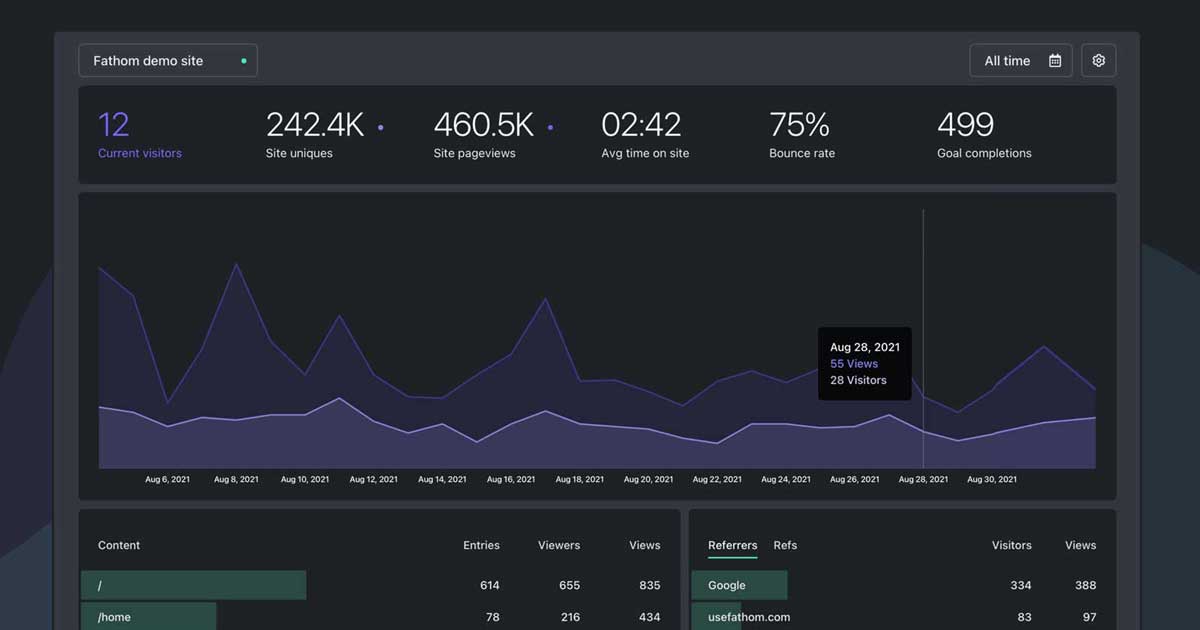
Task: Expand the Content panel options
Action: pyautogui.click(x=118, y=545)
